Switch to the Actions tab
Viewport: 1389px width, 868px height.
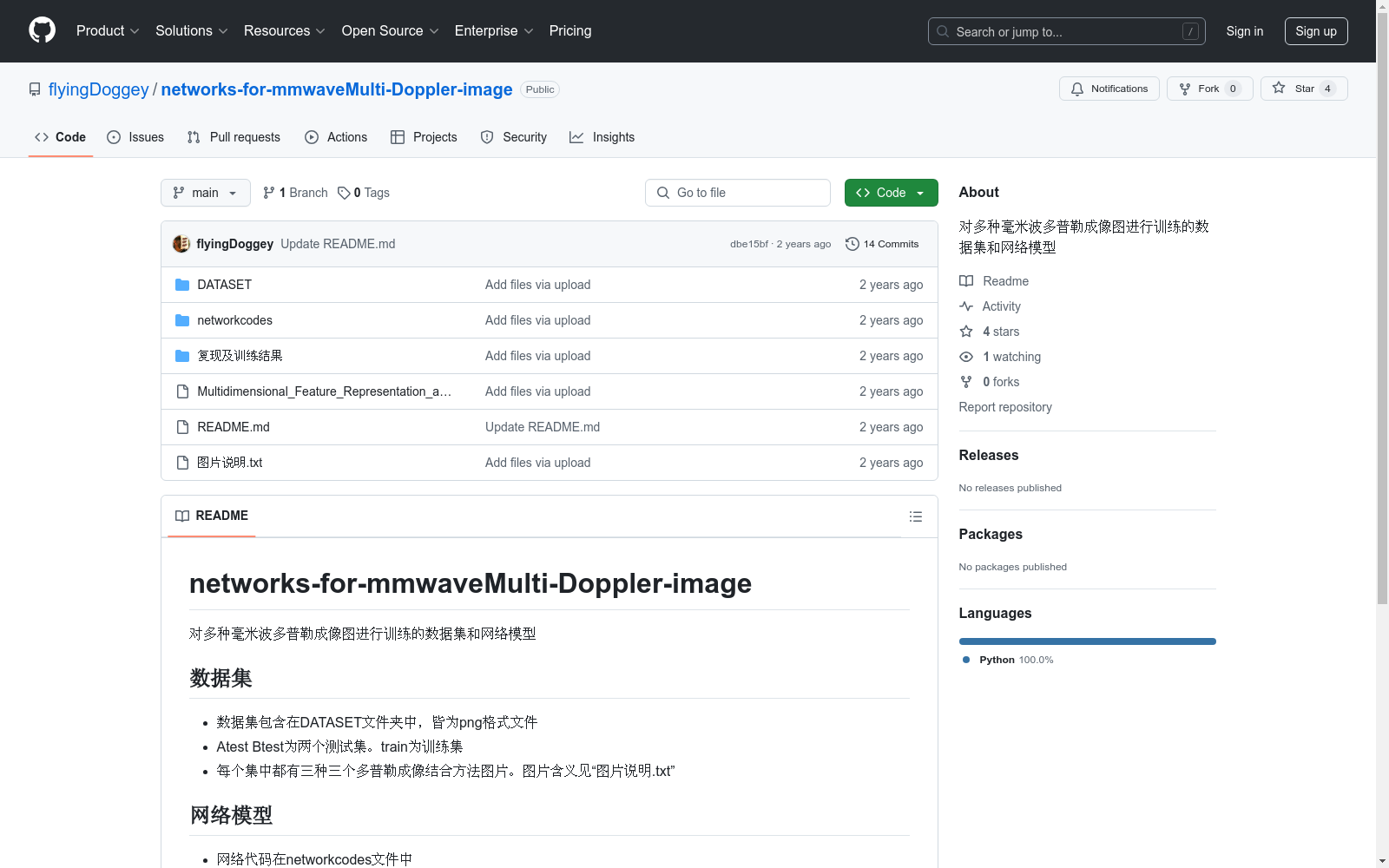336,137
